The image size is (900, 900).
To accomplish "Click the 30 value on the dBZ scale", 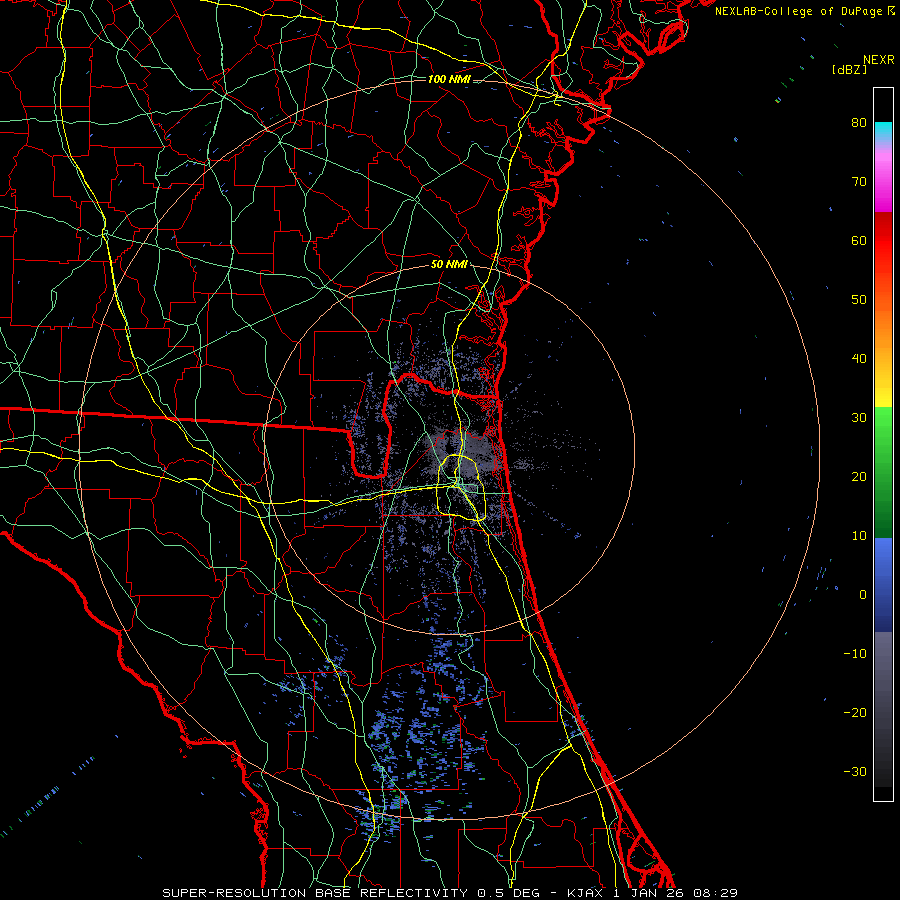I will (859, 418).
